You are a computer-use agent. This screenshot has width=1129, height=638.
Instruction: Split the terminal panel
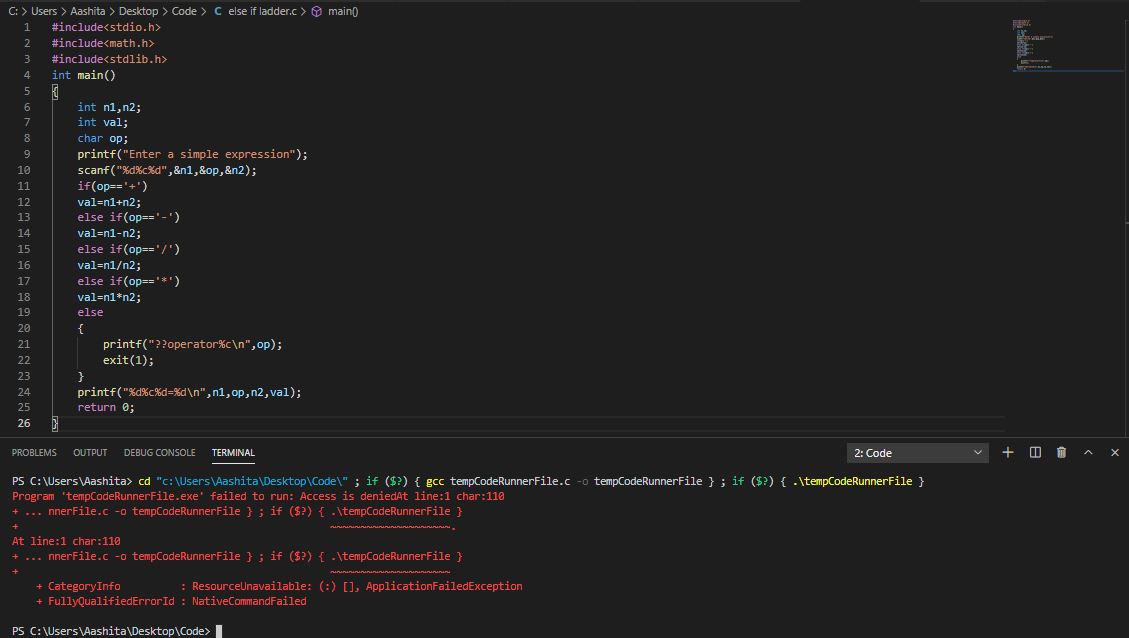1035,452
